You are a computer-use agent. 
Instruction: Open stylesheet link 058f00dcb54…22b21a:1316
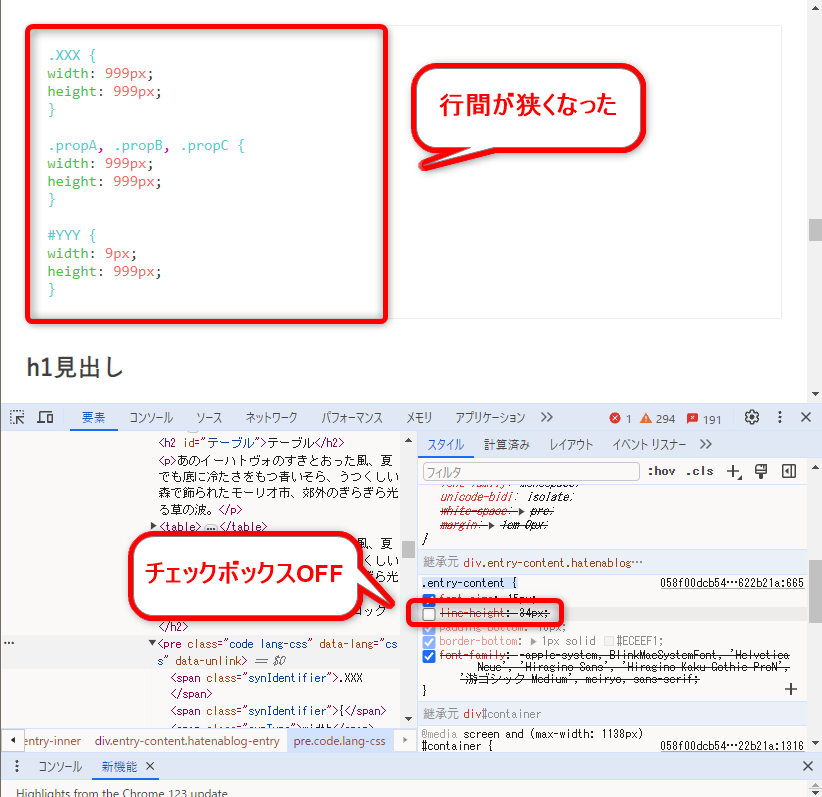point(732,746)
